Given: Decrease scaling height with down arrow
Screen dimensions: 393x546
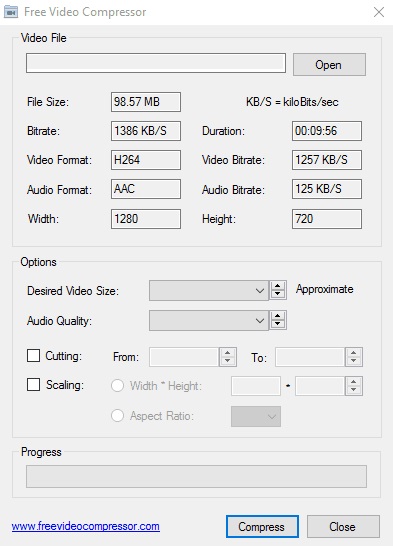Looking at the screenshot, I should pyautogui.click(x=354, y=390).
